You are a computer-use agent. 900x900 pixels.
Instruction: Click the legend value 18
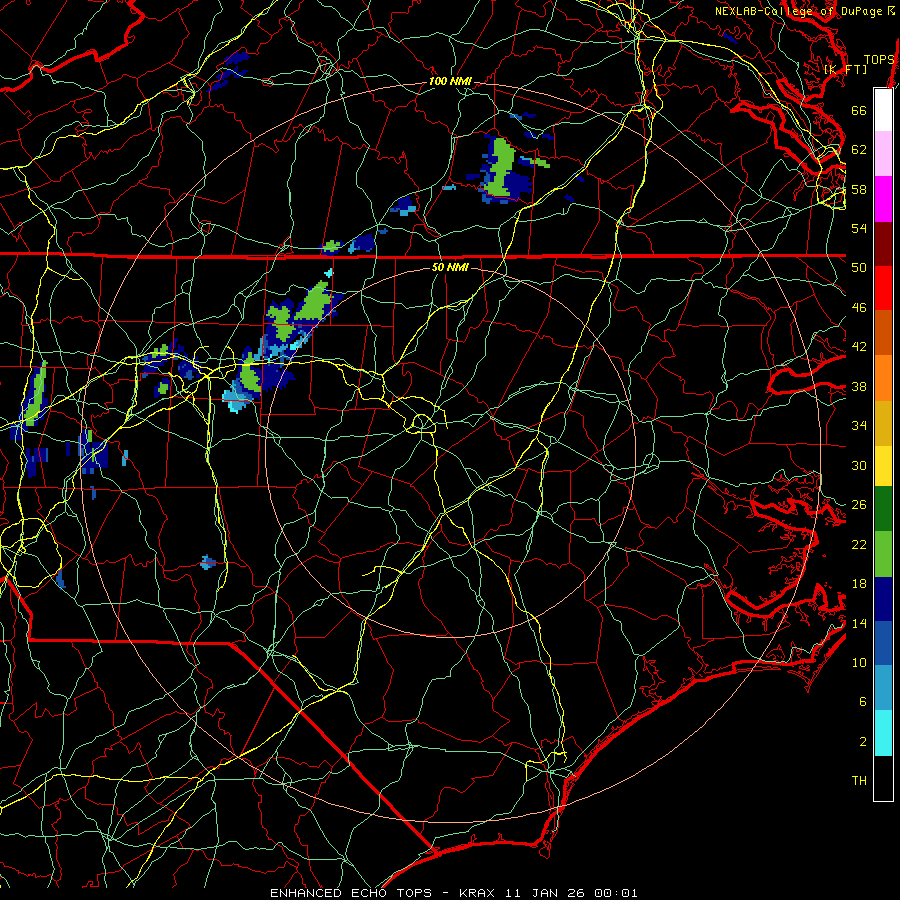[859, 584]
